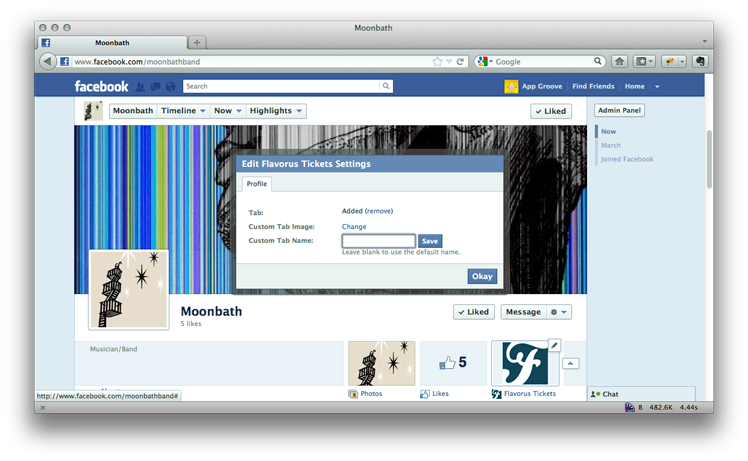Image resolution: width=748 pixels, height=461 pixels.
Task: Toggle top-right Liked button
Action: tap(551, 111)
